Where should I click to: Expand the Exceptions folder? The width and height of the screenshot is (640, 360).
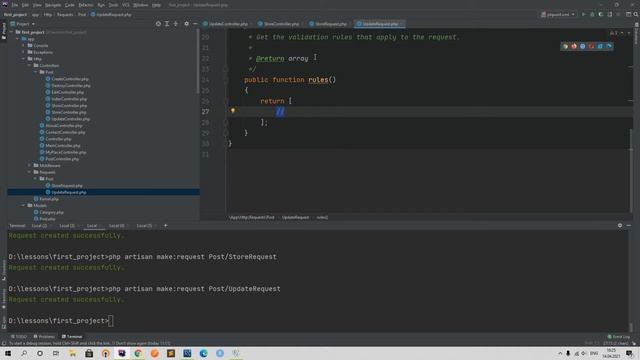click(x=24, y=52)
